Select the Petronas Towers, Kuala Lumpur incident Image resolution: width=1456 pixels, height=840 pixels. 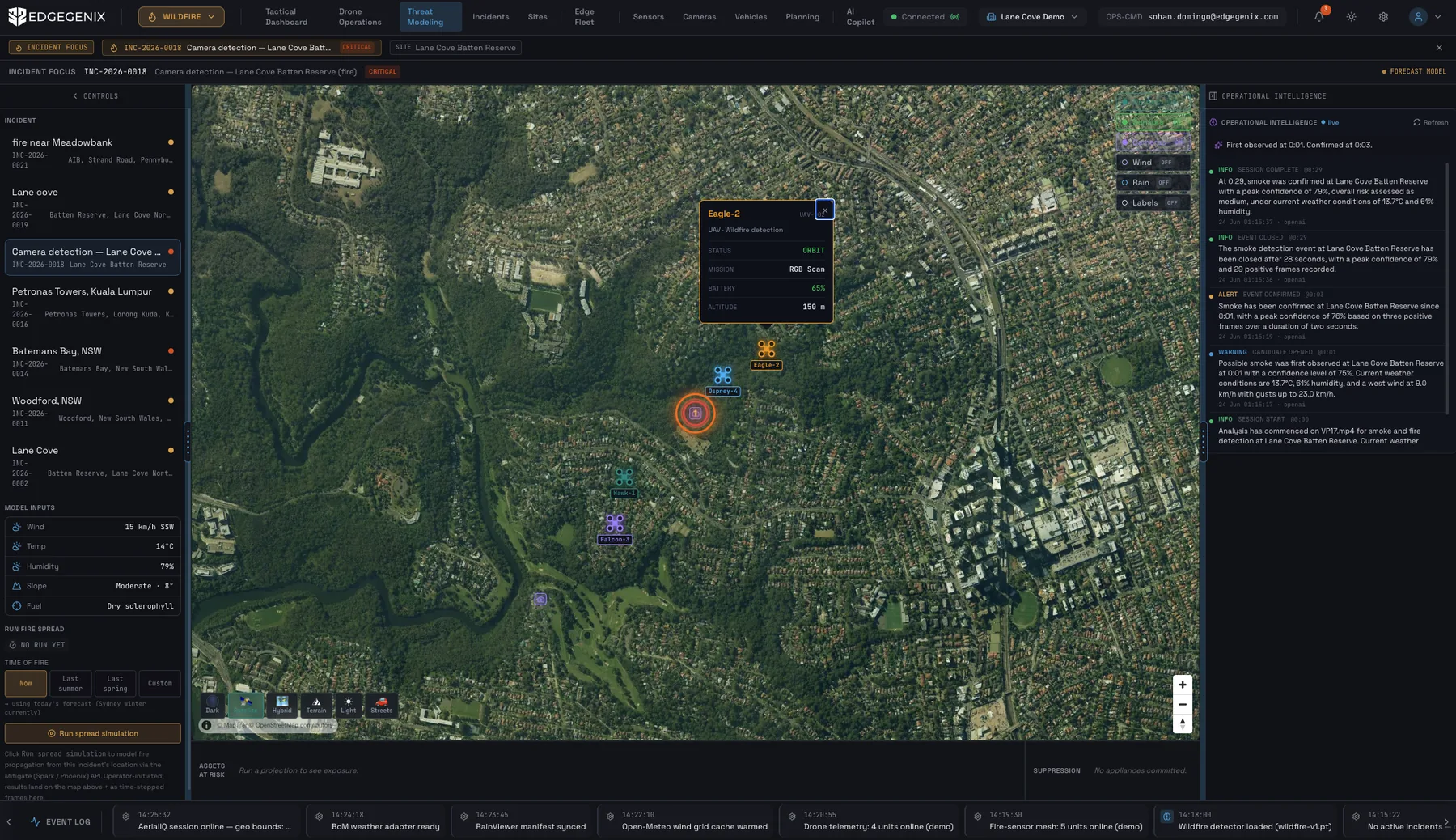[x=92, y=307]
